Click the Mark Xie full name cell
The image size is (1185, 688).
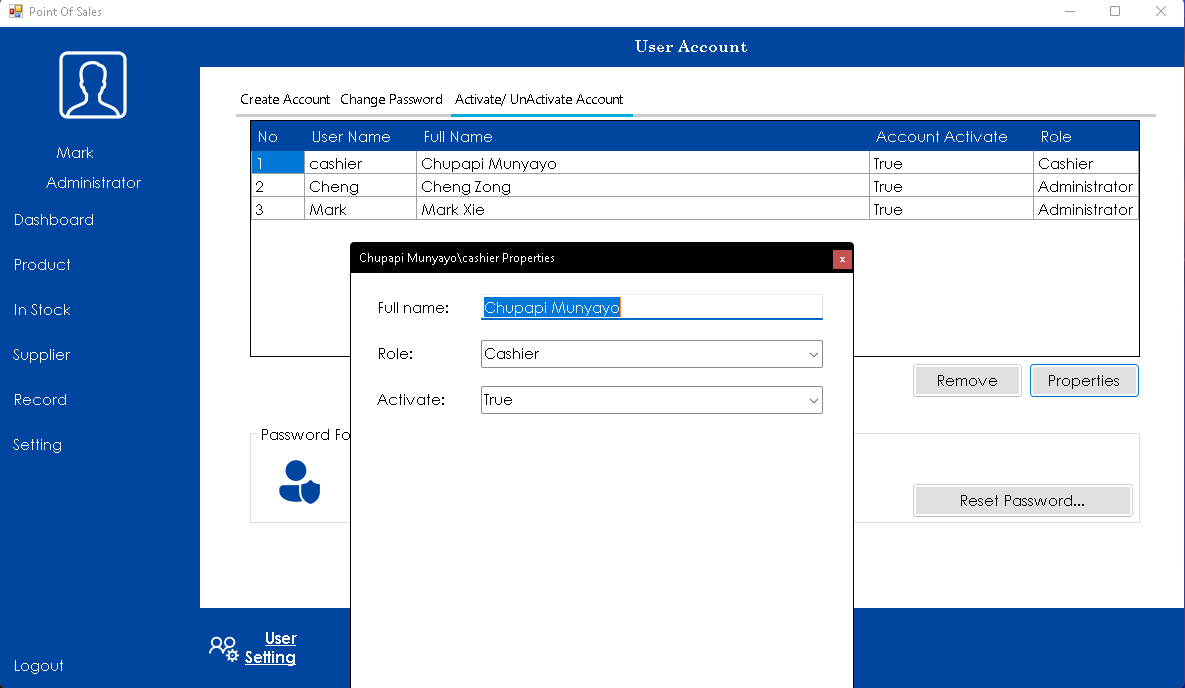643,209
